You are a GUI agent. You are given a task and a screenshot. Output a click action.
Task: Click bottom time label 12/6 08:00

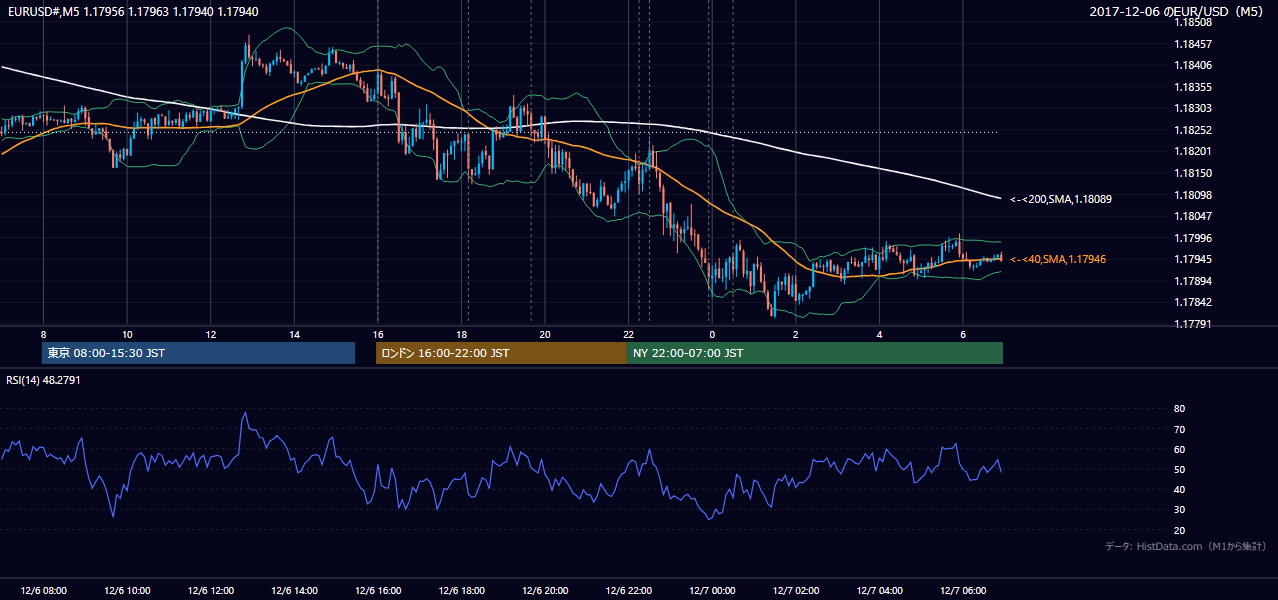44,590
